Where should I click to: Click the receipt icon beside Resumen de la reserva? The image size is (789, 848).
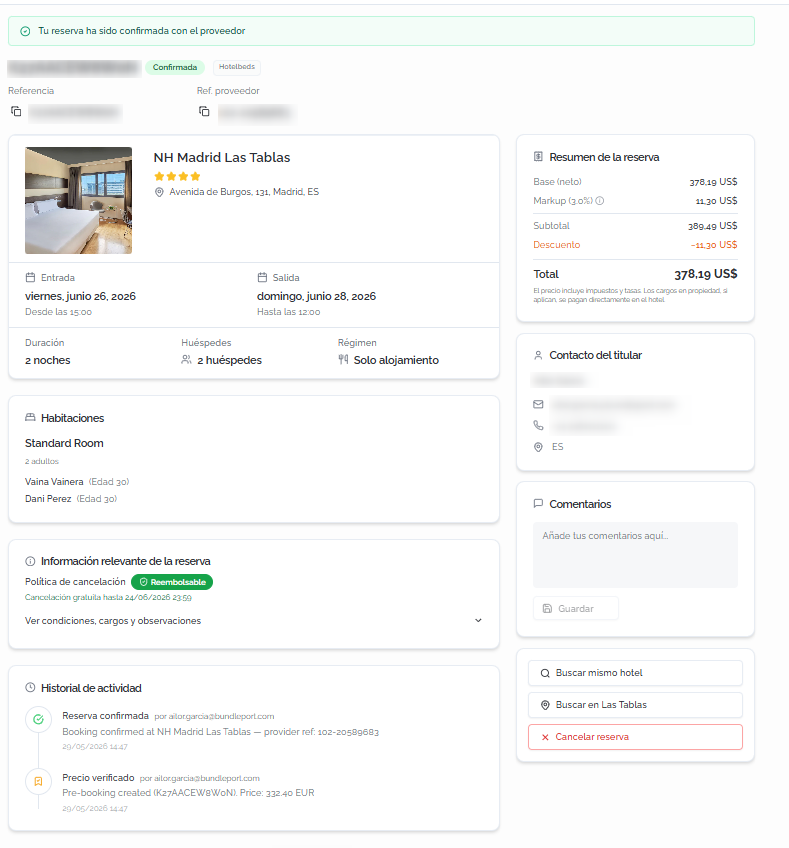(538, 157)
